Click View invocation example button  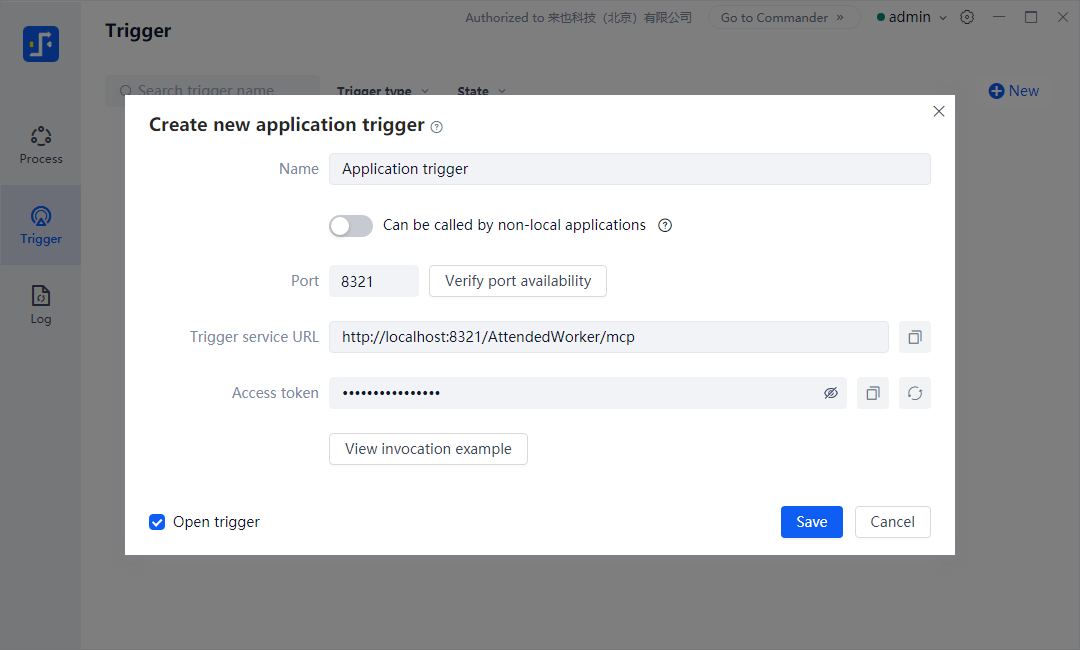click(x=428, y=449)
